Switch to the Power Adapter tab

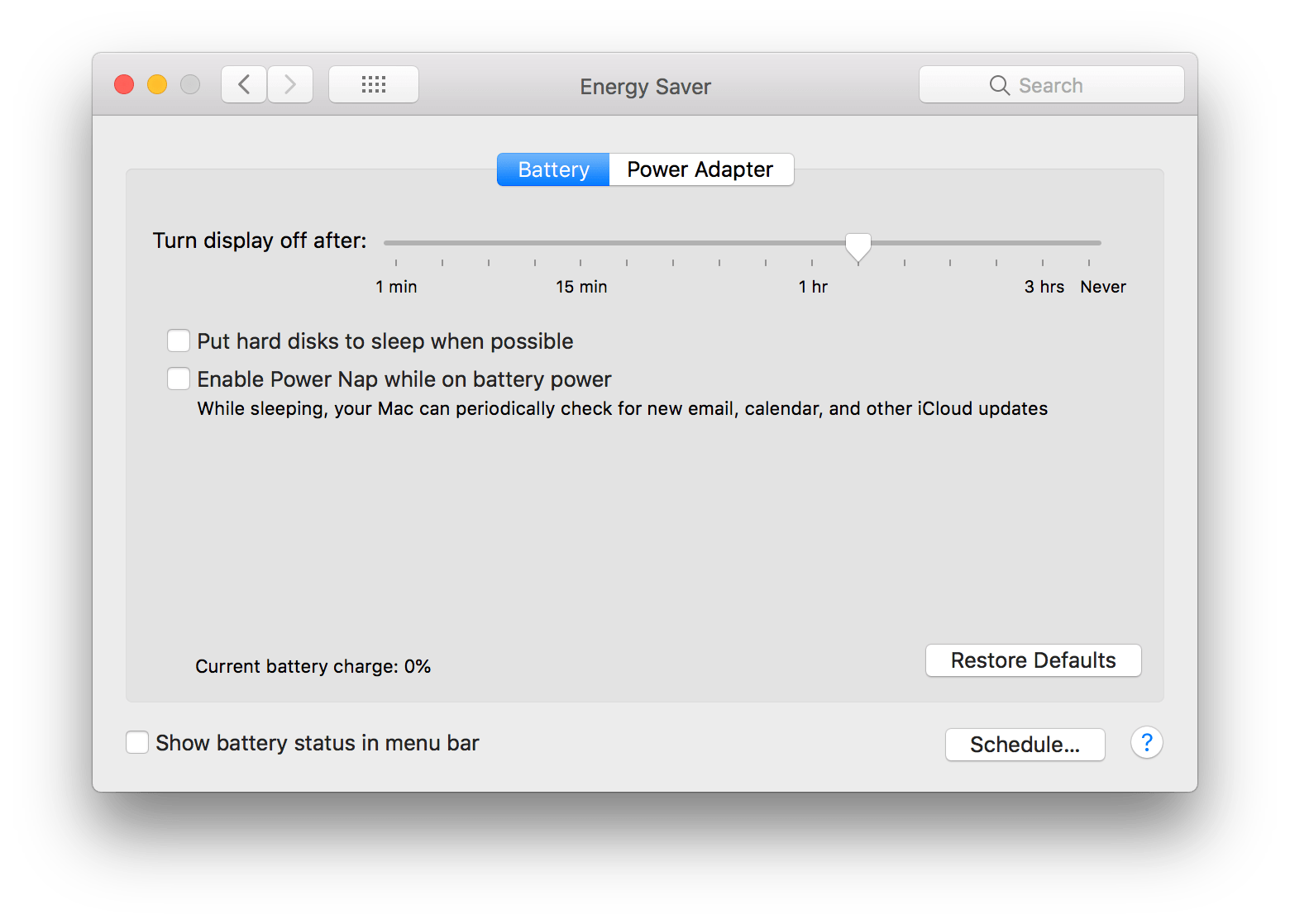coord(700,169)
